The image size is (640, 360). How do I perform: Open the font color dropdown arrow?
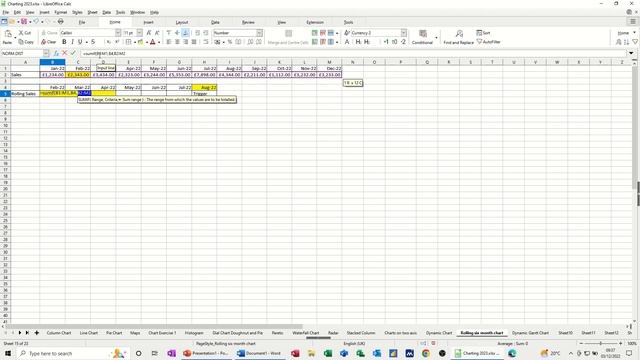pyautogui.click(x=158, y=42)
